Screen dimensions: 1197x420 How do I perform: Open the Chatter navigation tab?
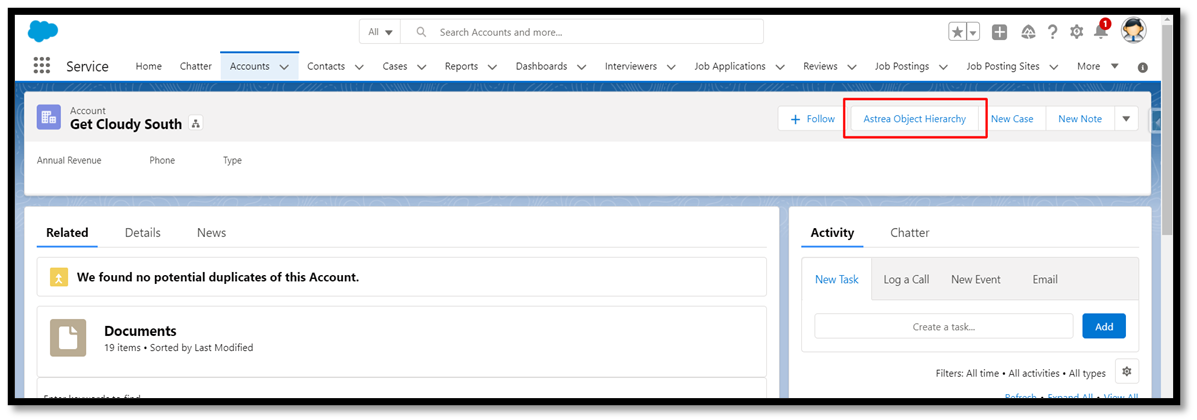coord(195,66)
